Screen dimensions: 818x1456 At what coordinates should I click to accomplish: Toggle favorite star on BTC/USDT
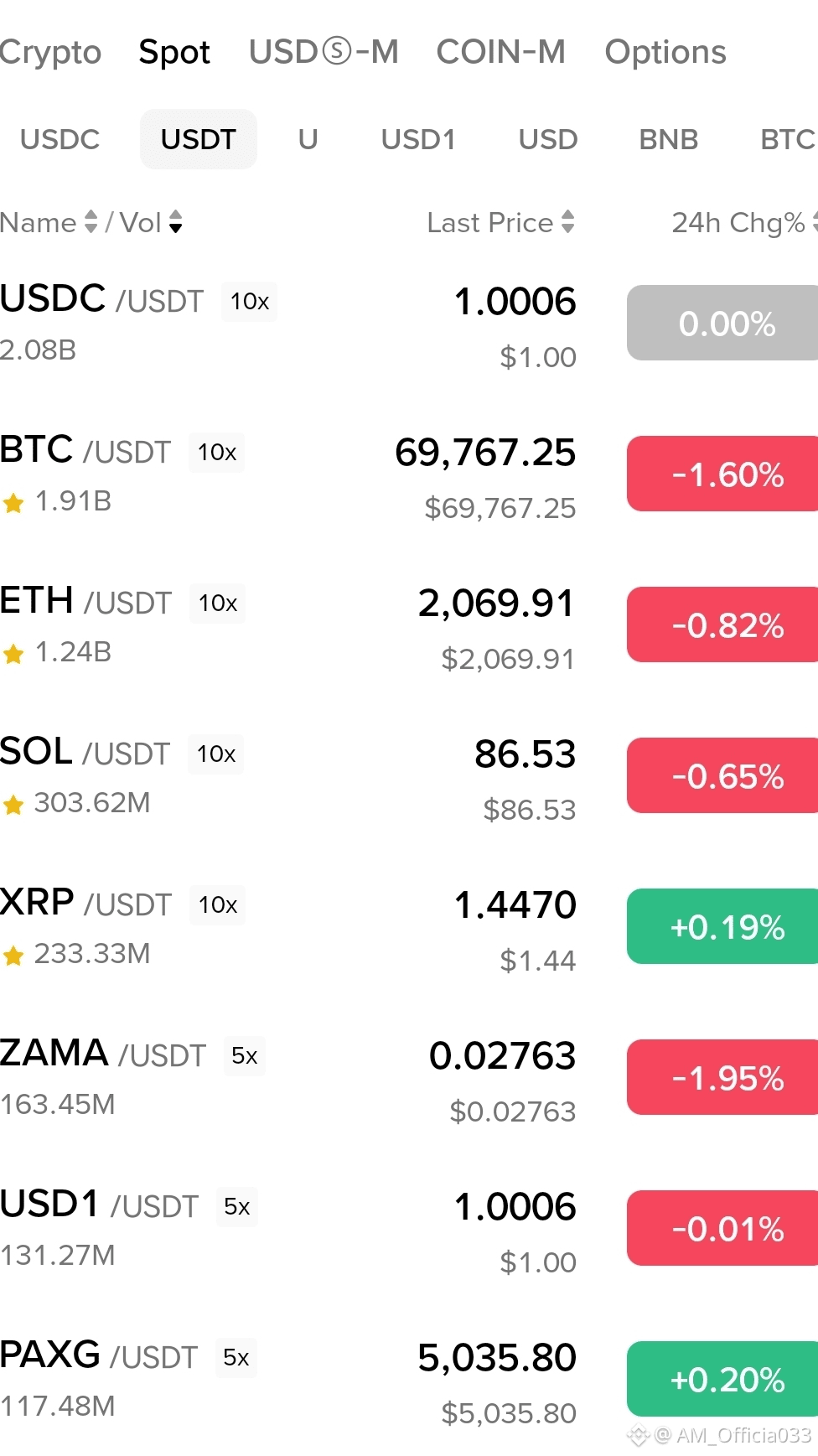coord(13,503)
